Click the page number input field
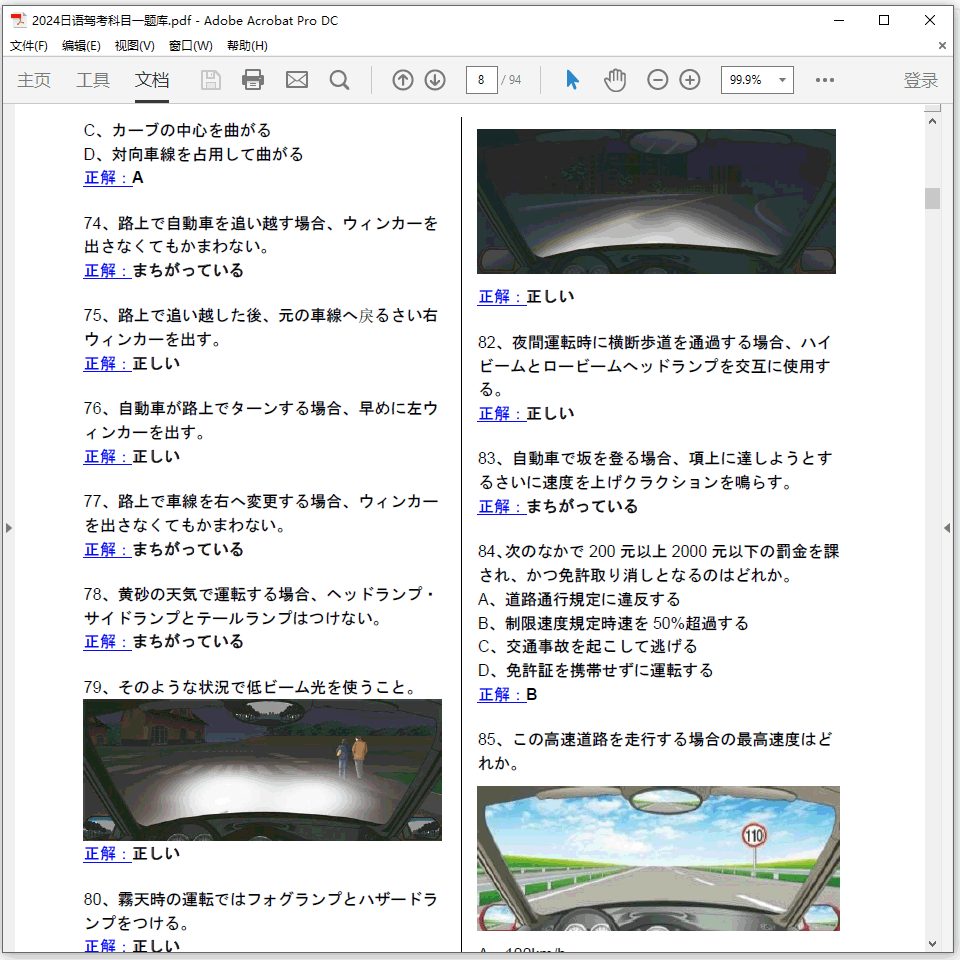Screen dimensions: 960x960 [x=481, y=80]
